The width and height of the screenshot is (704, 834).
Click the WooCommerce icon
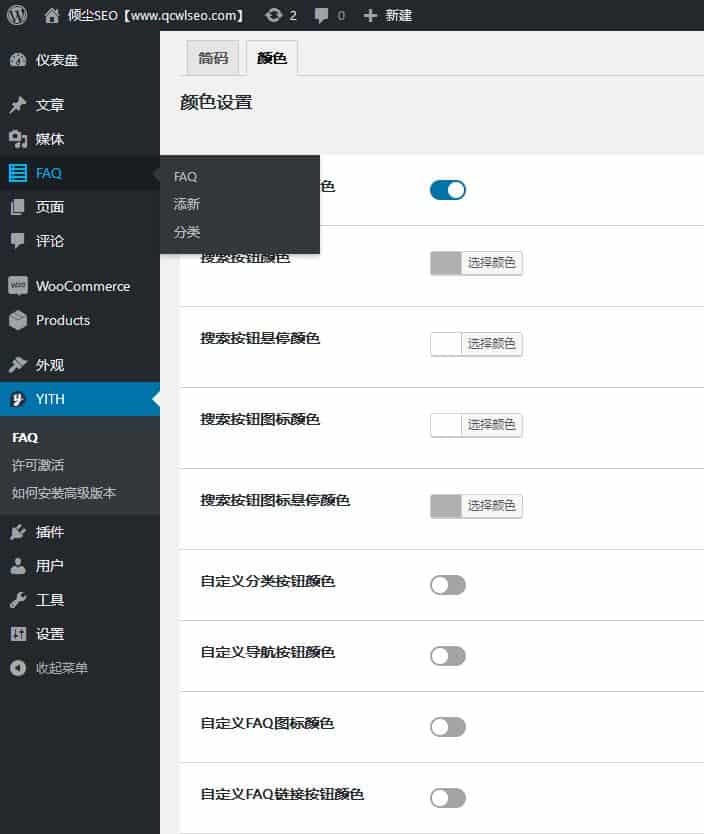click(x=18, y=286)
